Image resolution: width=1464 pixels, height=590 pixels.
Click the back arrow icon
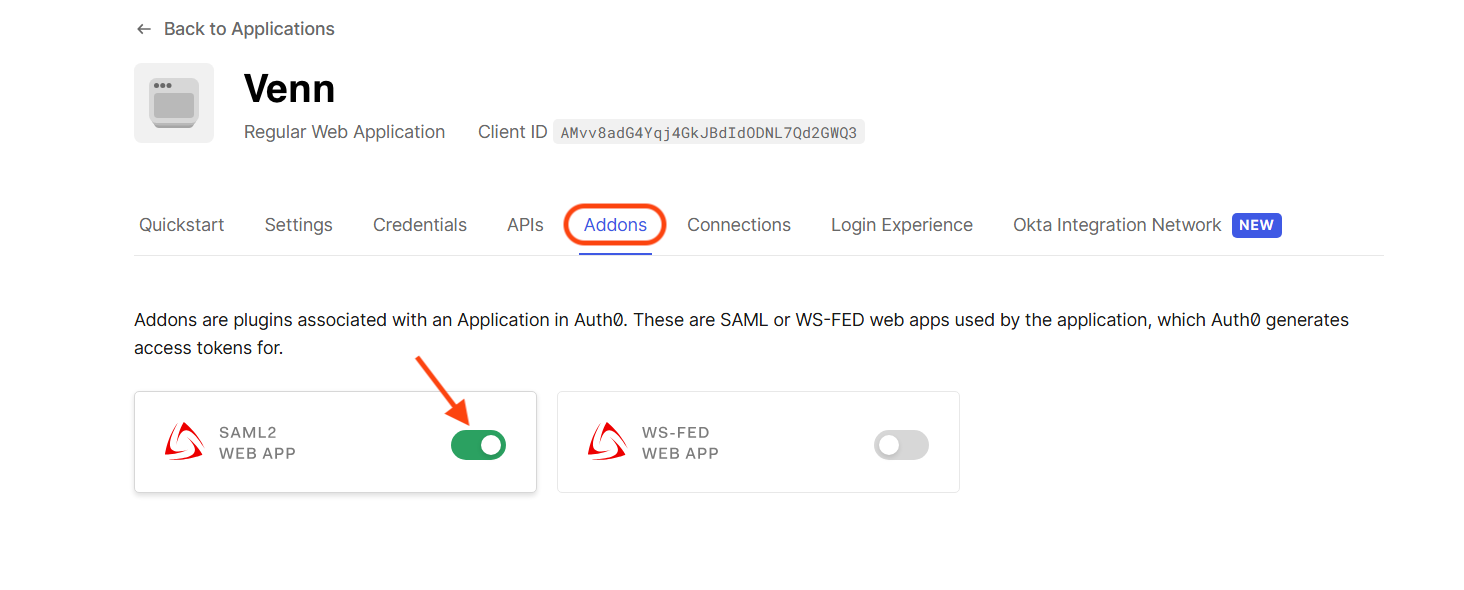143,29
